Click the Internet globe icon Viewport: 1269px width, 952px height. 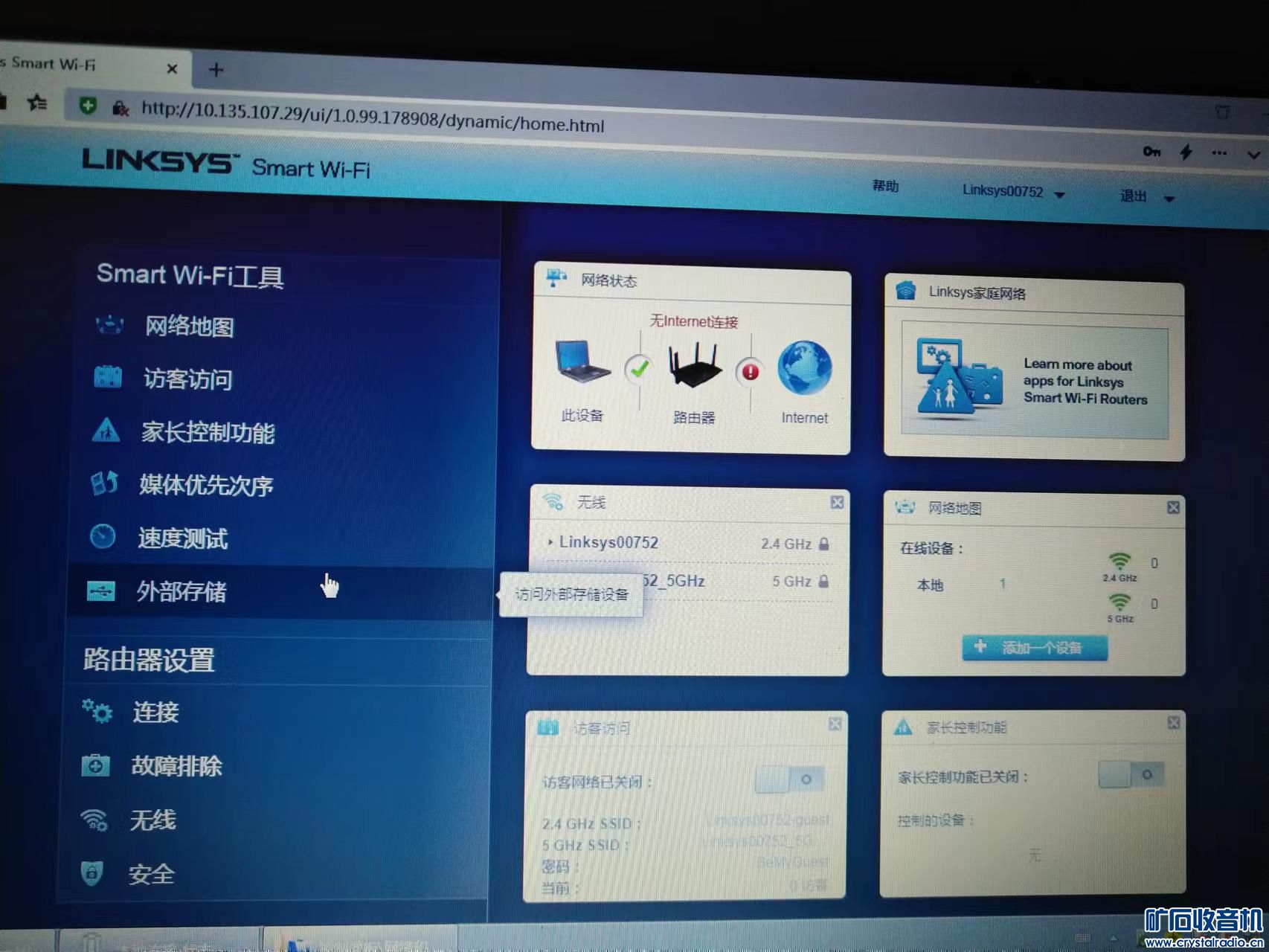(804, 367)
